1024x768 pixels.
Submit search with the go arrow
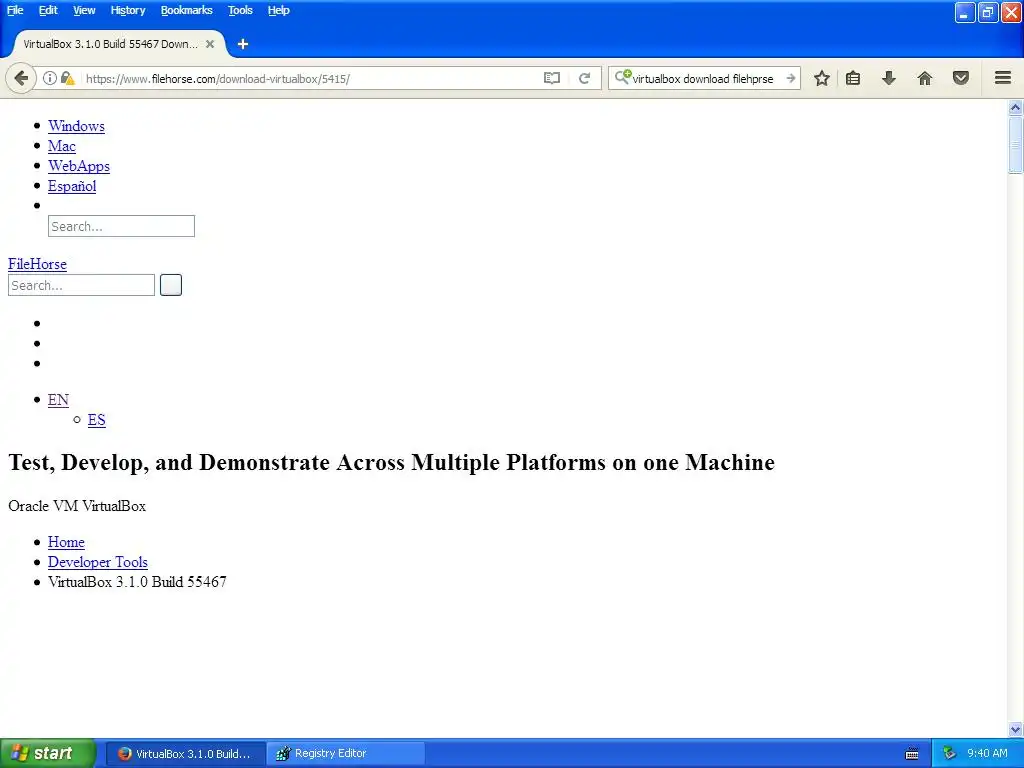(x=790, y=78)
